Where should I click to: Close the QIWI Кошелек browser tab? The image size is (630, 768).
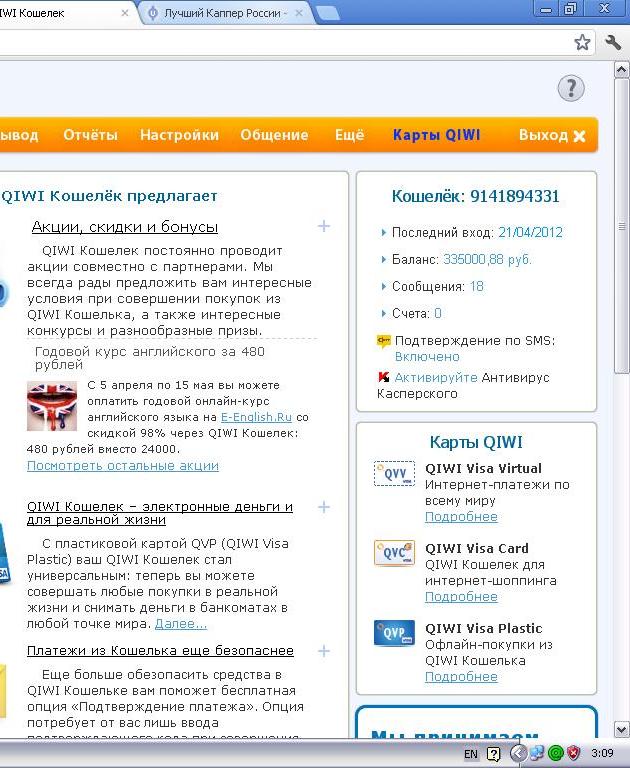(x=125, y=13)
